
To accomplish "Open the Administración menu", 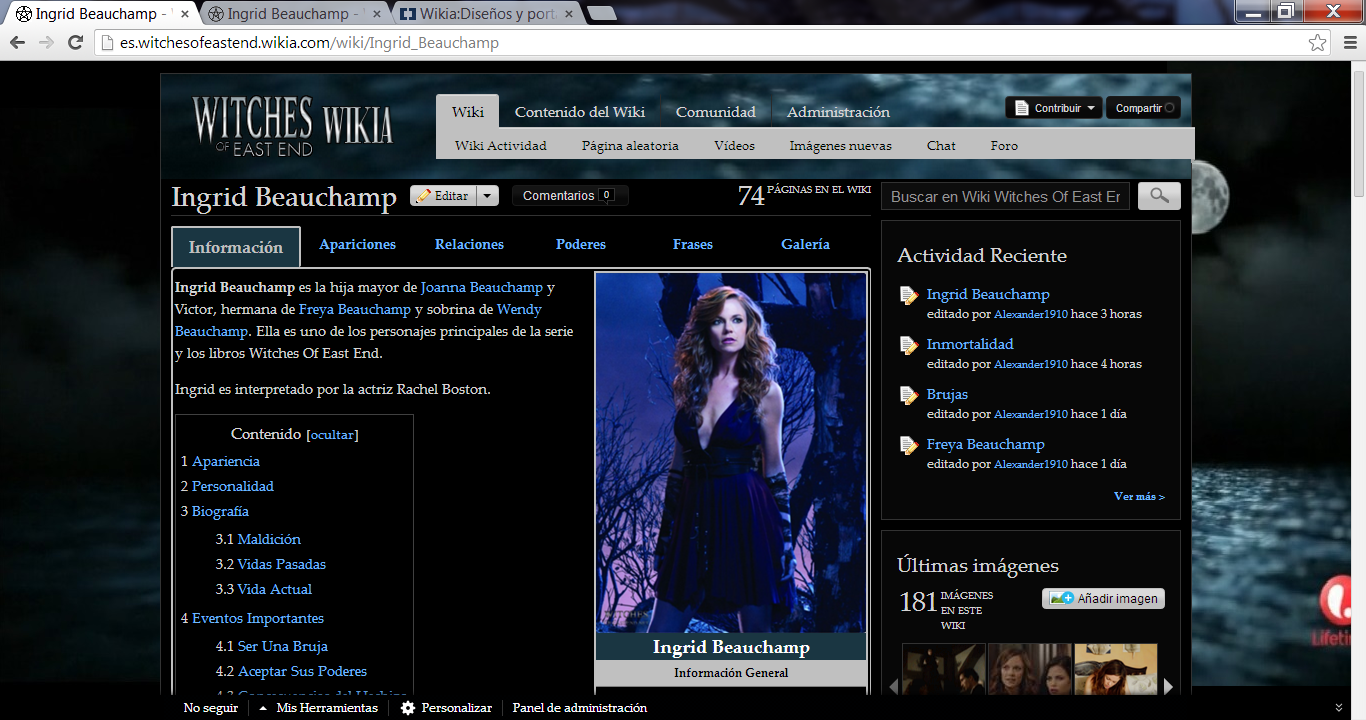I will 838,112.
